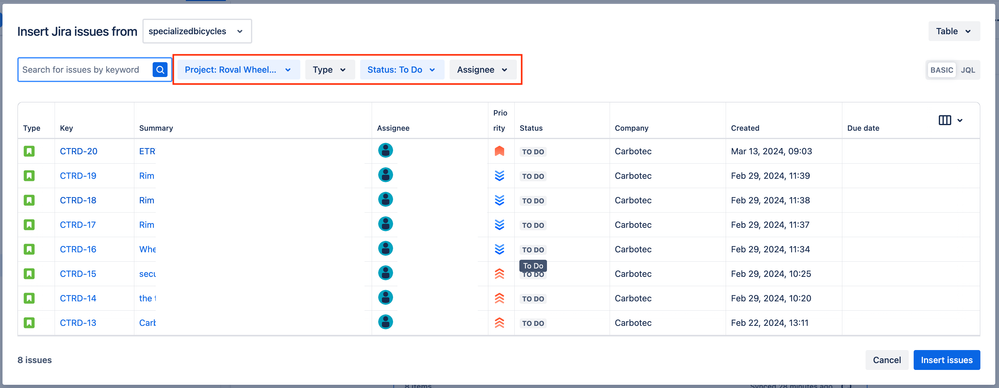Open issue key CTRD-17 link

(78, 225)
